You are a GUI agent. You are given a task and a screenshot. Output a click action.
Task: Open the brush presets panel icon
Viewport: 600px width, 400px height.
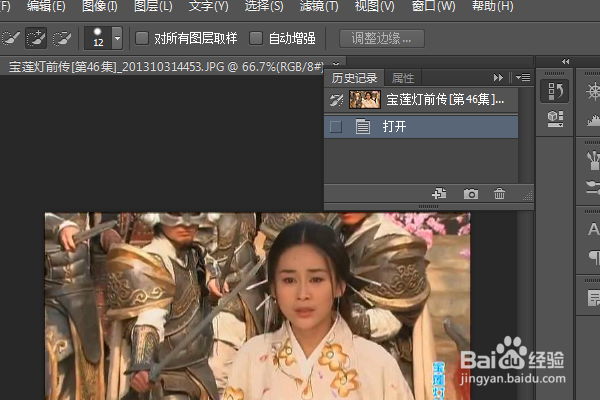coord(593,160)
